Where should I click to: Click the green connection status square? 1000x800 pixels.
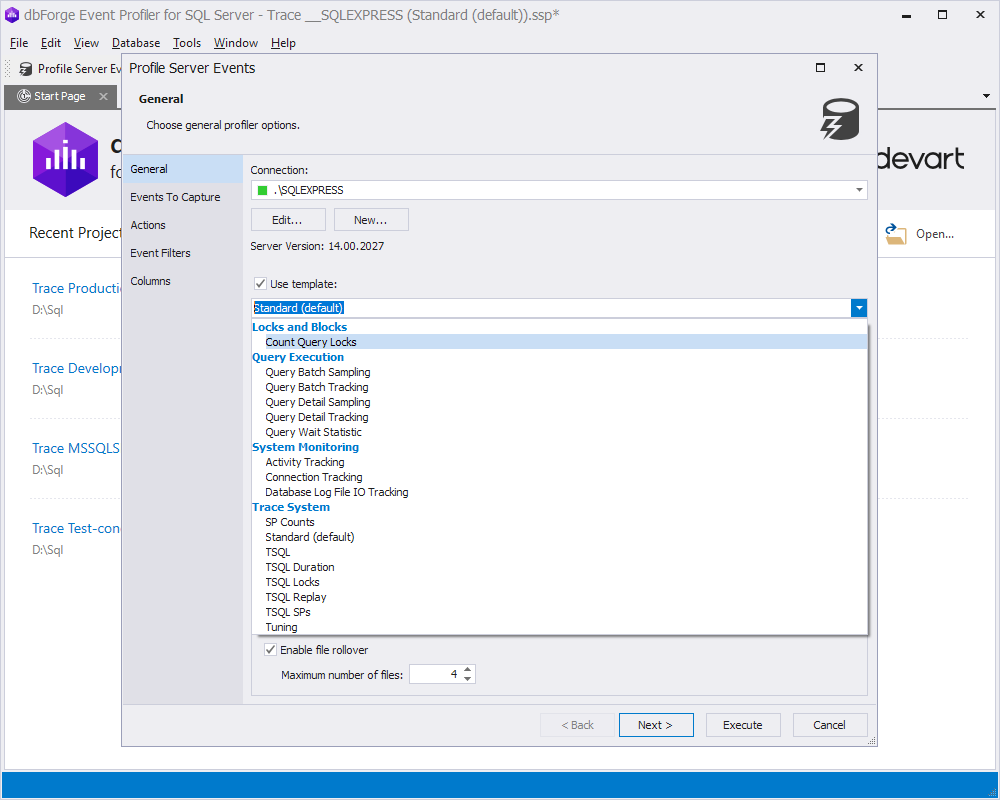(262, 190)
